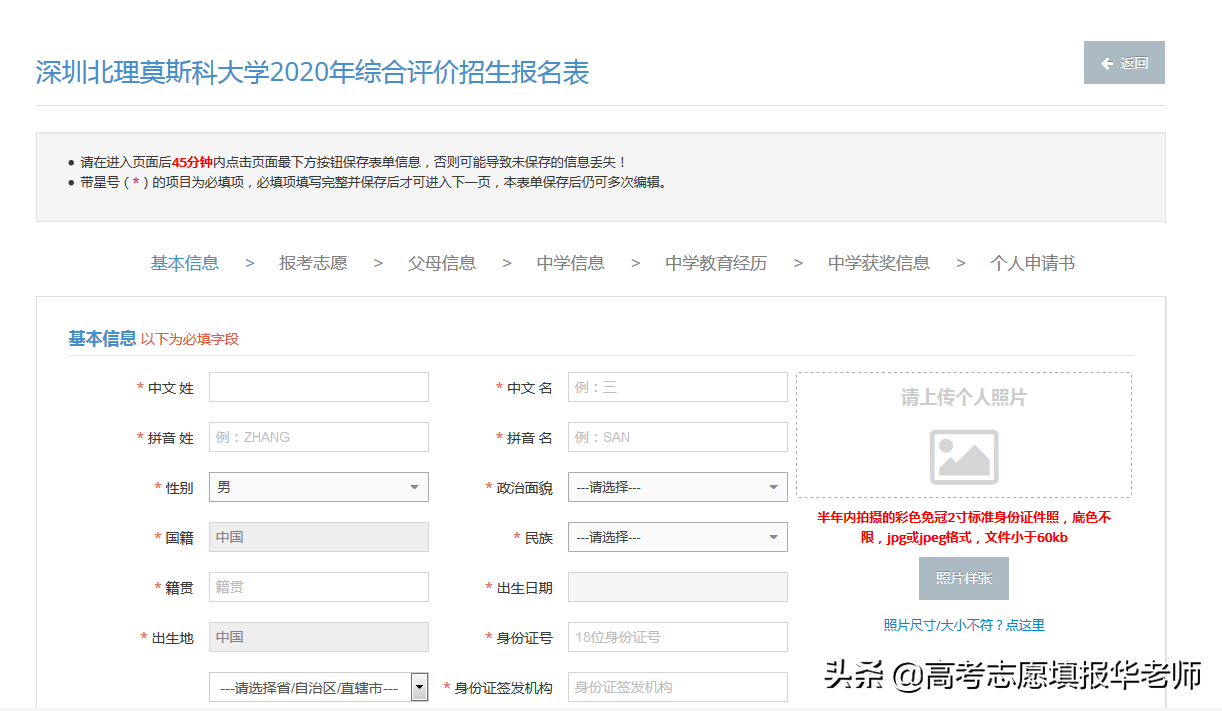Click the 中文姓 surname input field

pos(318,387)
